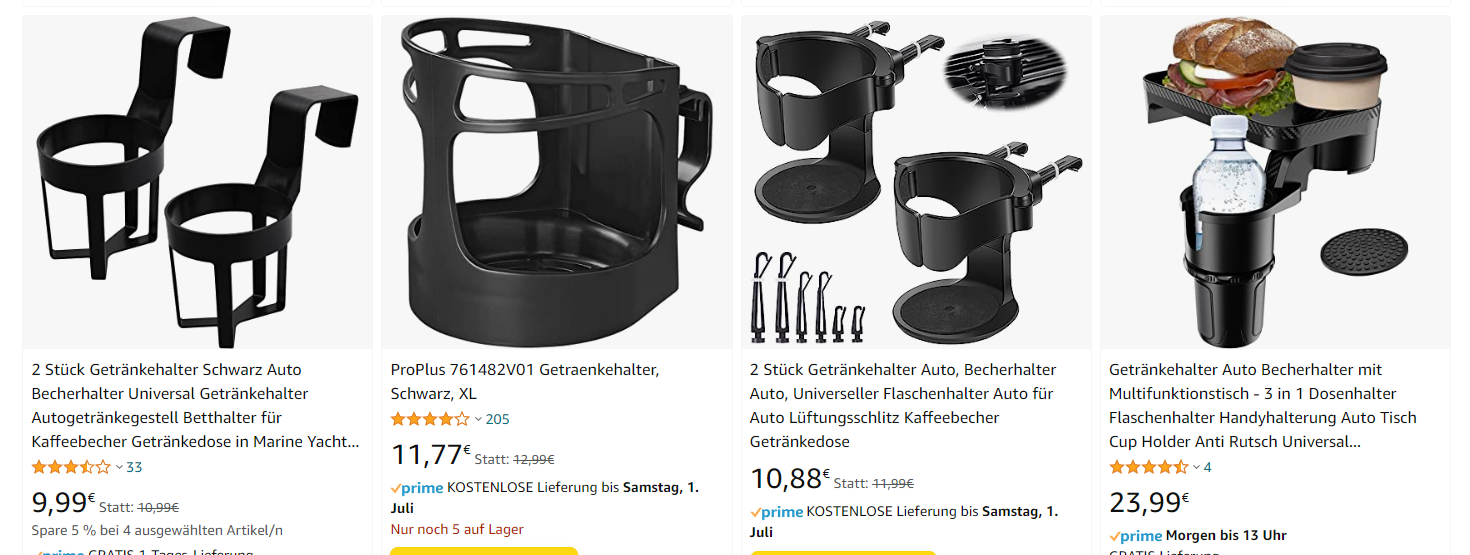Open the air vent cup holder image

(x=916, y=182)
